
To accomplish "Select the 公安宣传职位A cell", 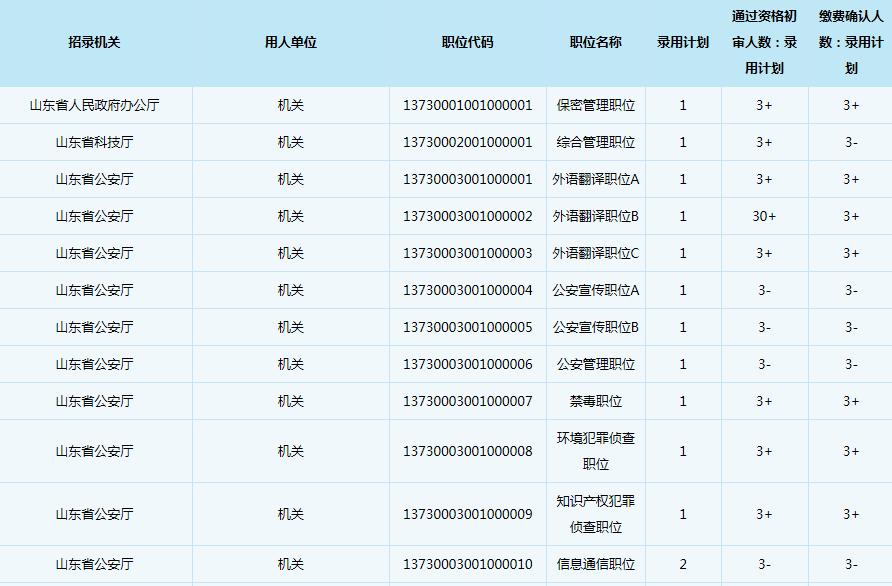I will point(596,290).
